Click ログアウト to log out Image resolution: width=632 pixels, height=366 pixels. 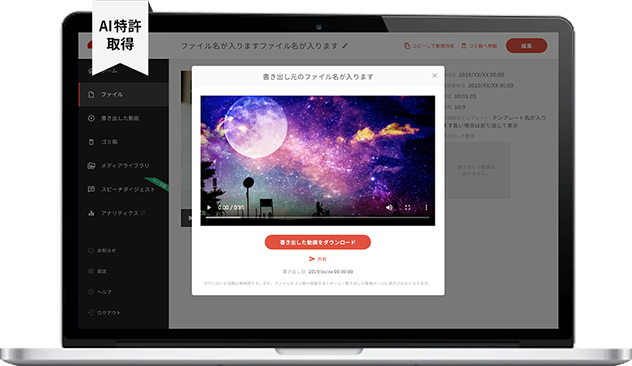(104, 313)
